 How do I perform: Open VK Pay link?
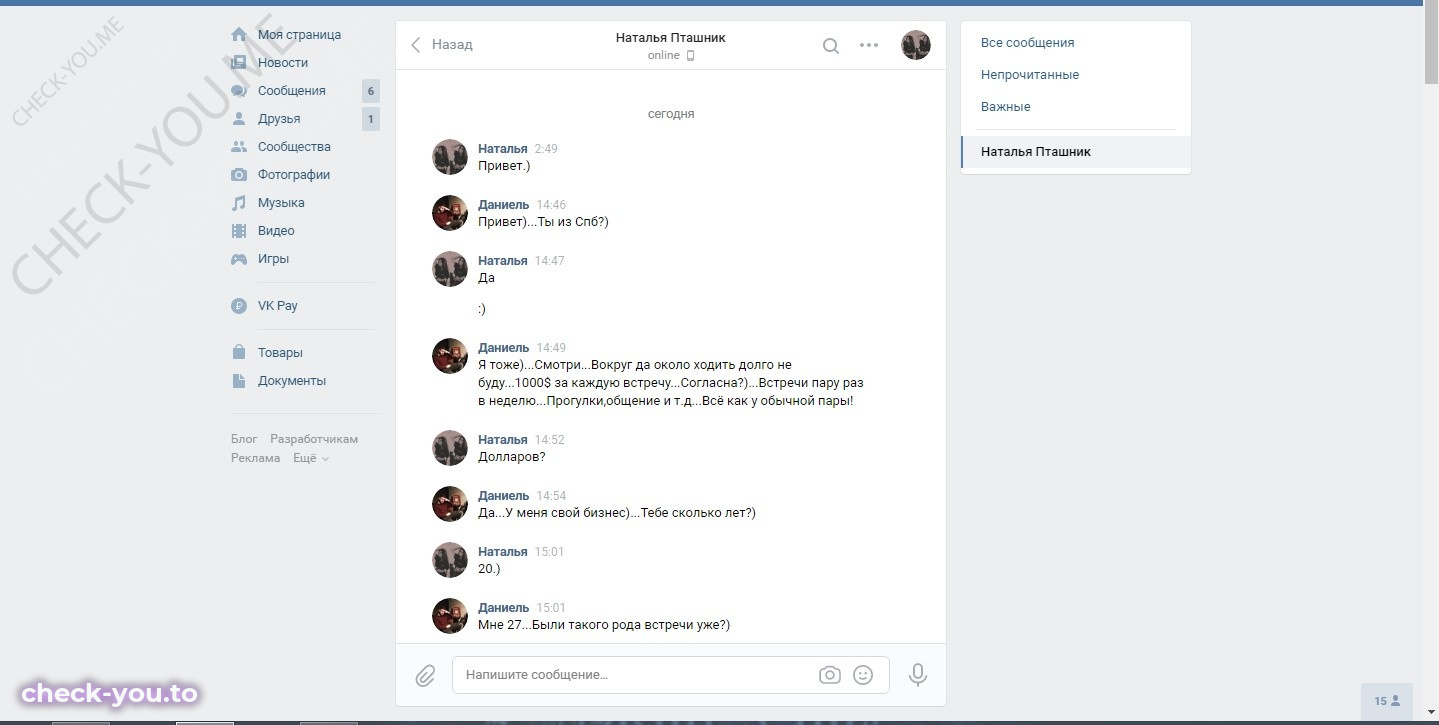pos(278,306)
